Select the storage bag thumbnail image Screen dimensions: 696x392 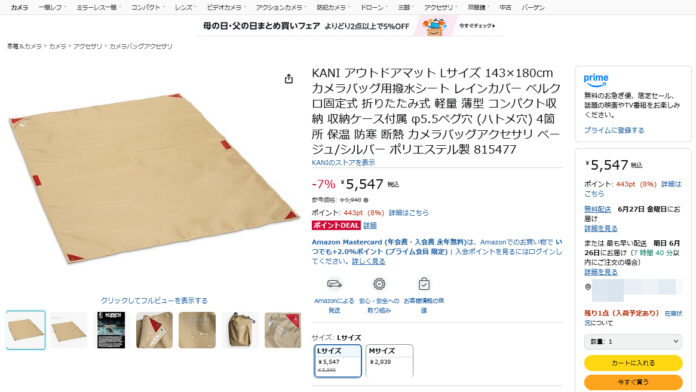pos(240,330)
